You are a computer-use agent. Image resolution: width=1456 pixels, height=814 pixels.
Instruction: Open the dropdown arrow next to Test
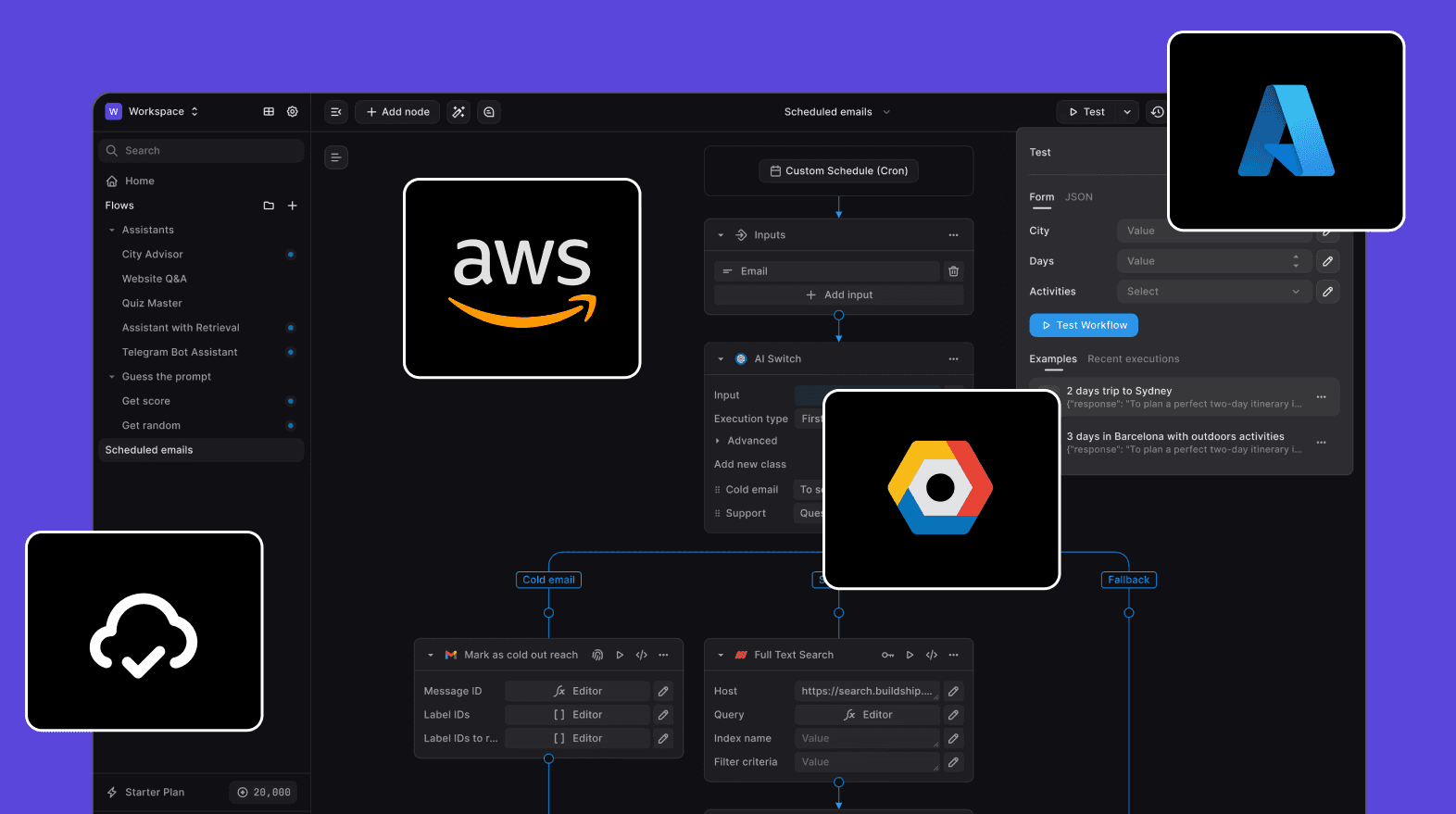[1127, 112]
